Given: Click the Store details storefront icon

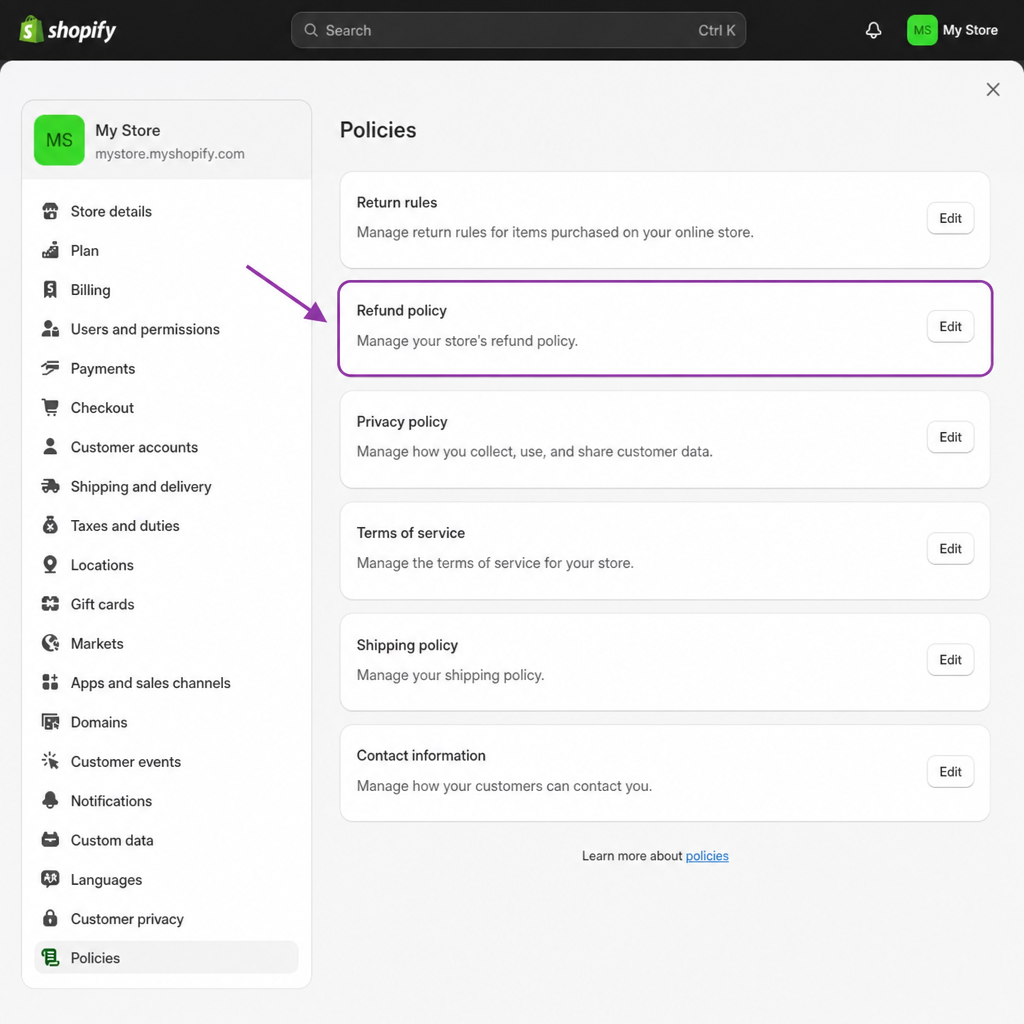Looking at the screenshot, I should [x=50, y=211].
